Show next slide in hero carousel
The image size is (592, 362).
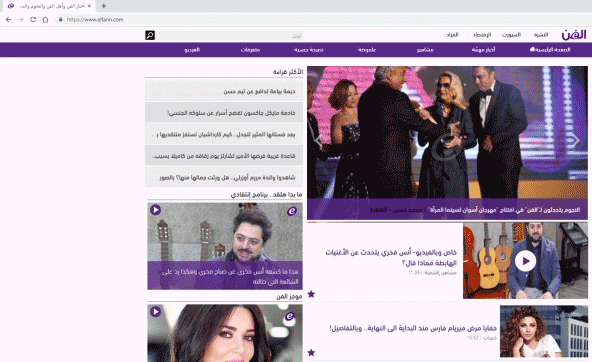pos(576,141)
